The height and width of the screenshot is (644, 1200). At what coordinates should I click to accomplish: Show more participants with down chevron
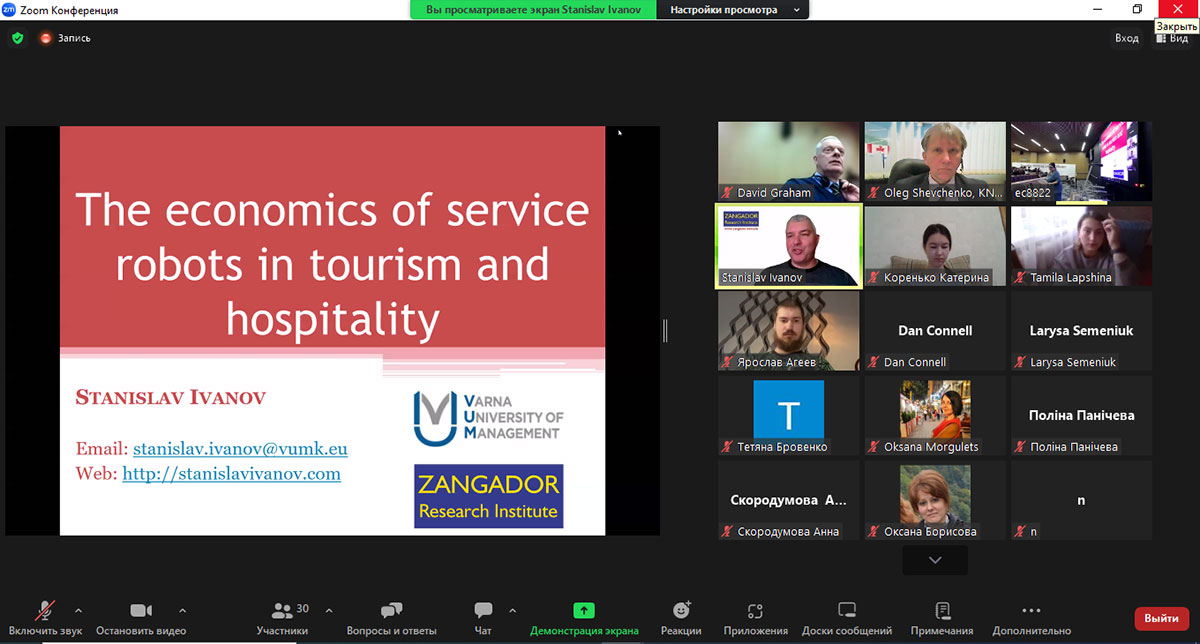pos(935,560)
